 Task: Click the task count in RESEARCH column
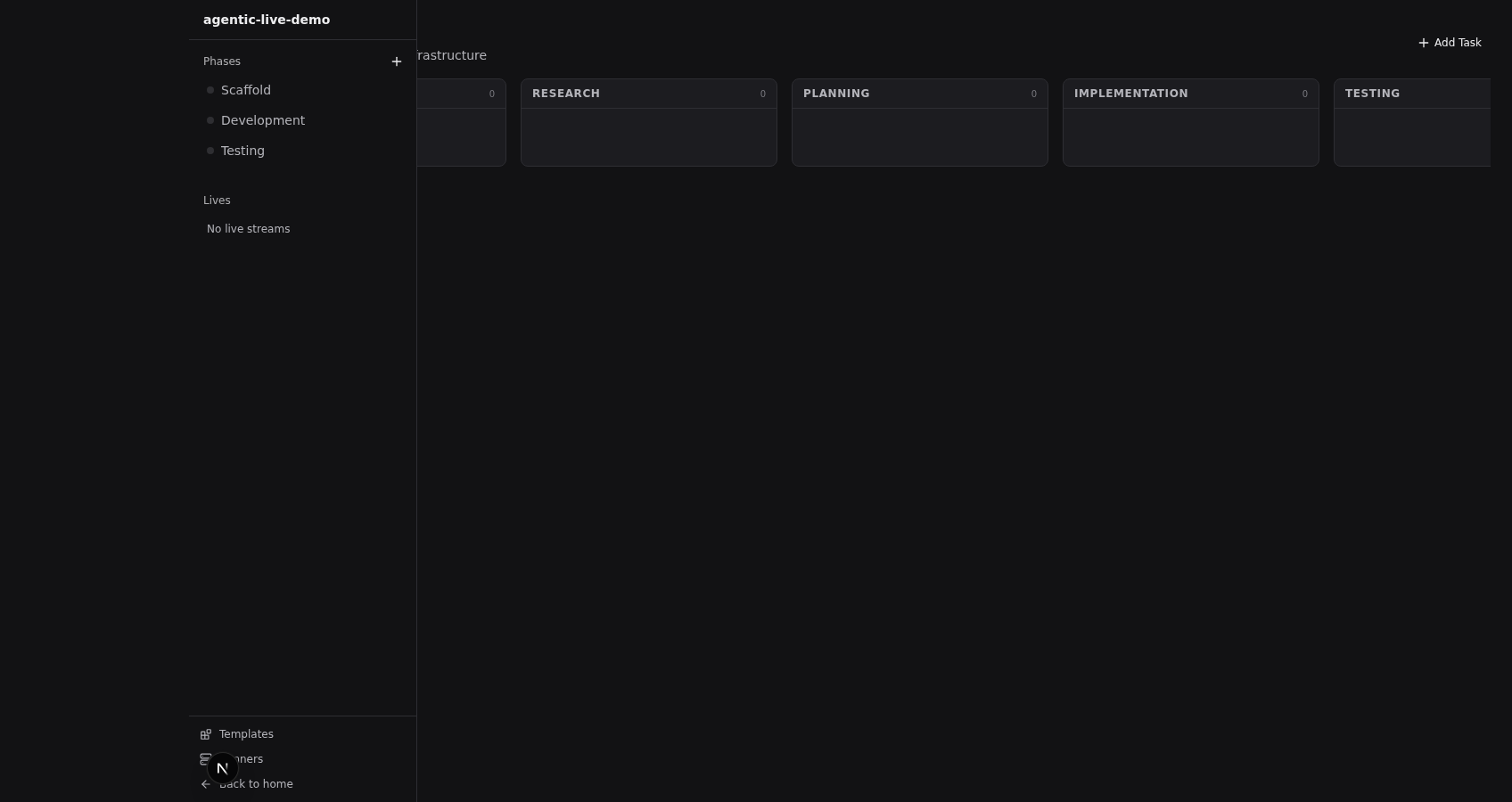click(x=762, y=94)
